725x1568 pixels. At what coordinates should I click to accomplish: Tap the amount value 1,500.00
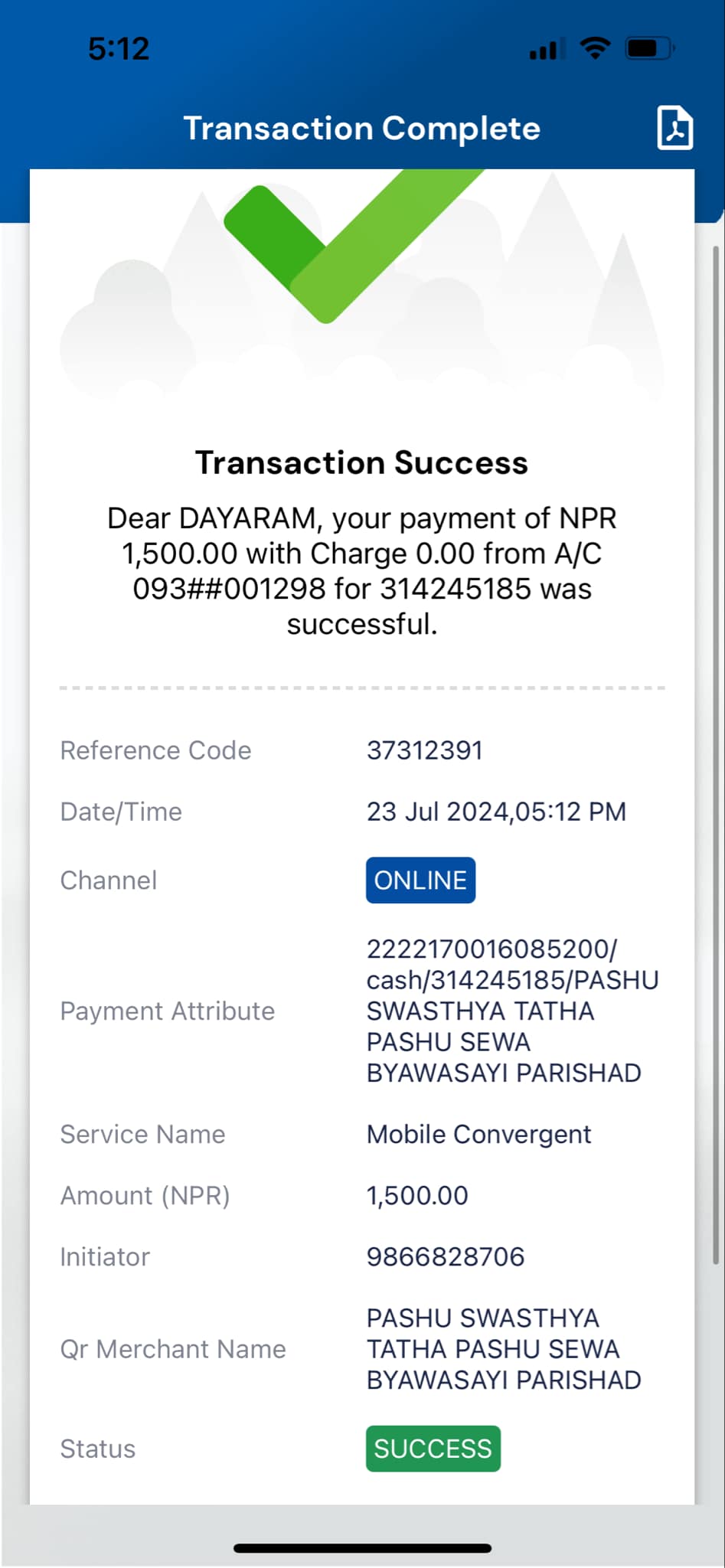pyautogui.click(x=417, y=1196)
